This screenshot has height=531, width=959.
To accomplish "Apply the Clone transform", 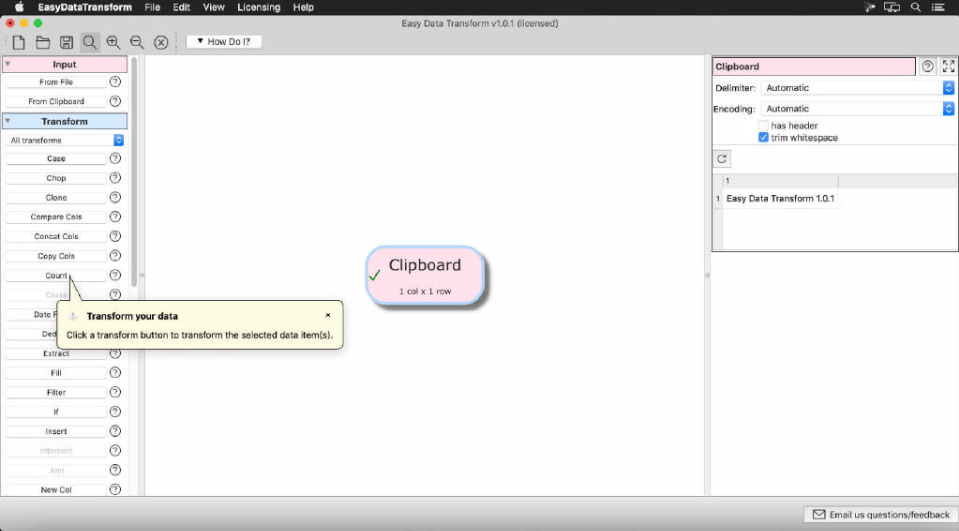I will (56, 198).
